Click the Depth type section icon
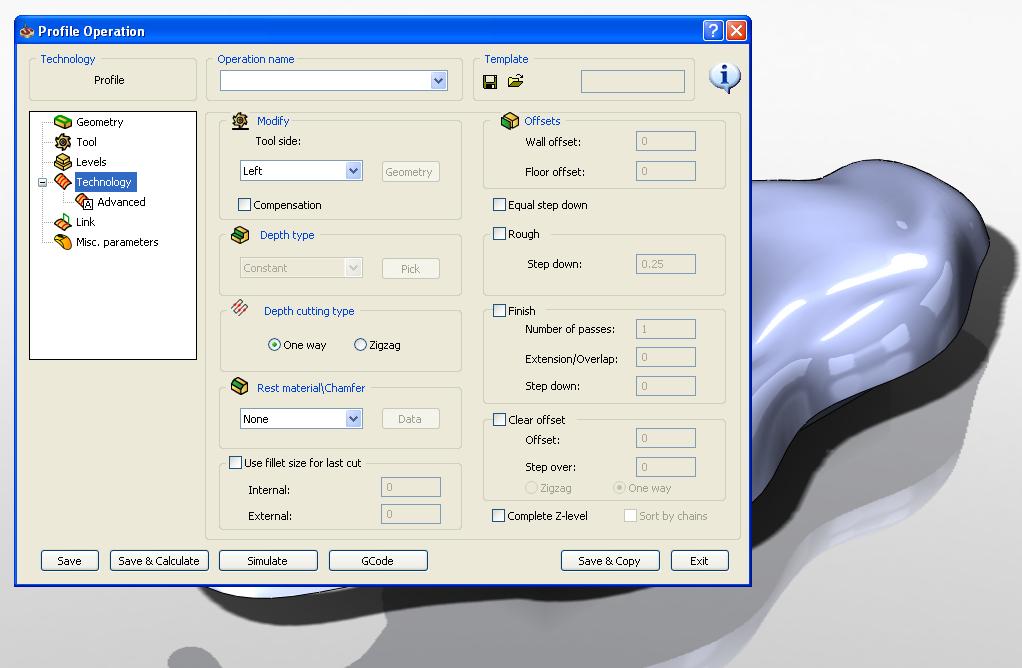This screenshot has width=1022, height=668. (240, 235)
